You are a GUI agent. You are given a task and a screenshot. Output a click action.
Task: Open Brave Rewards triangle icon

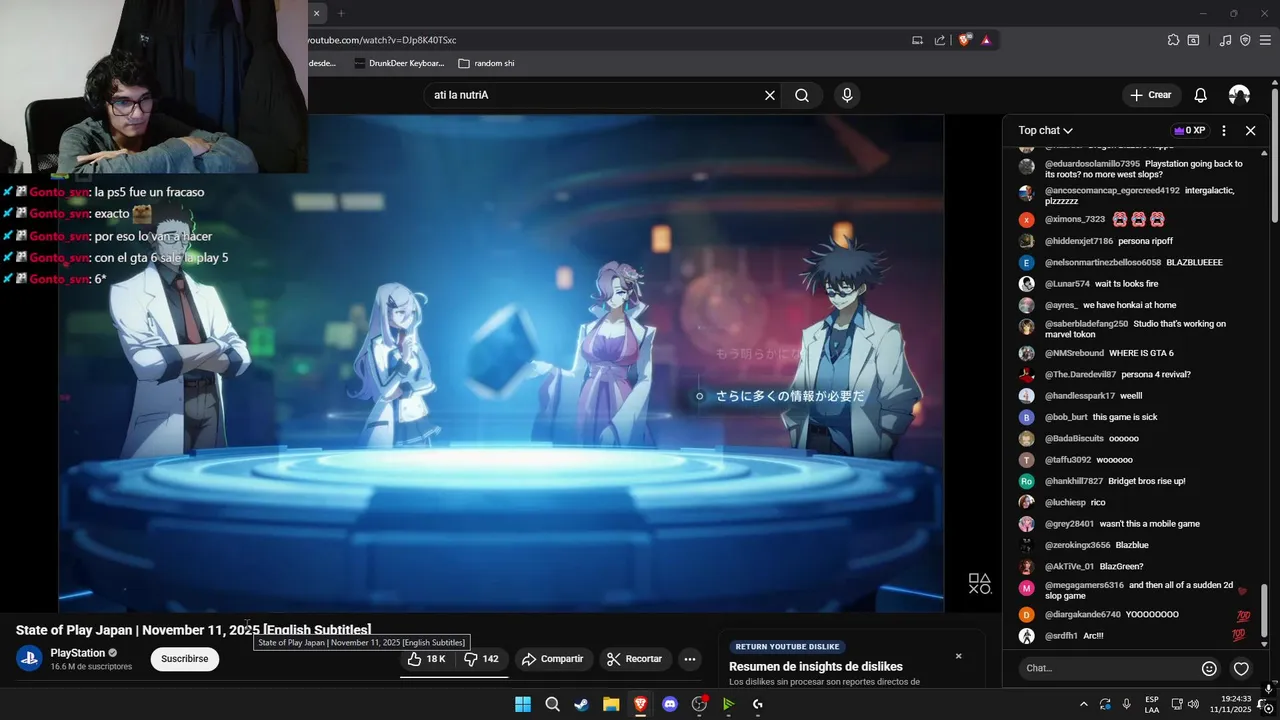pyautogui.click(x=986, y=40)
